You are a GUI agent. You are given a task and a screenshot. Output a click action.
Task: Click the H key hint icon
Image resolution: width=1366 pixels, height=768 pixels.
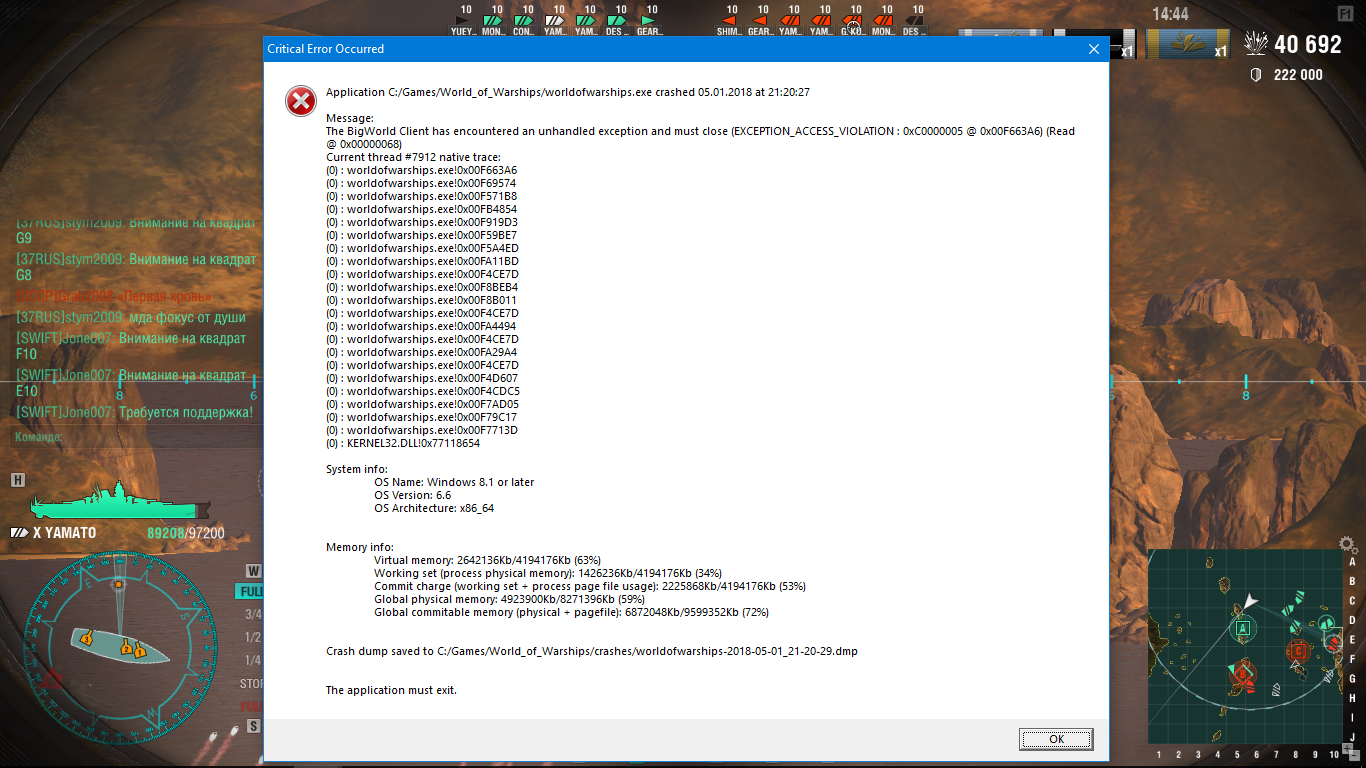click(x=17, y=480)
